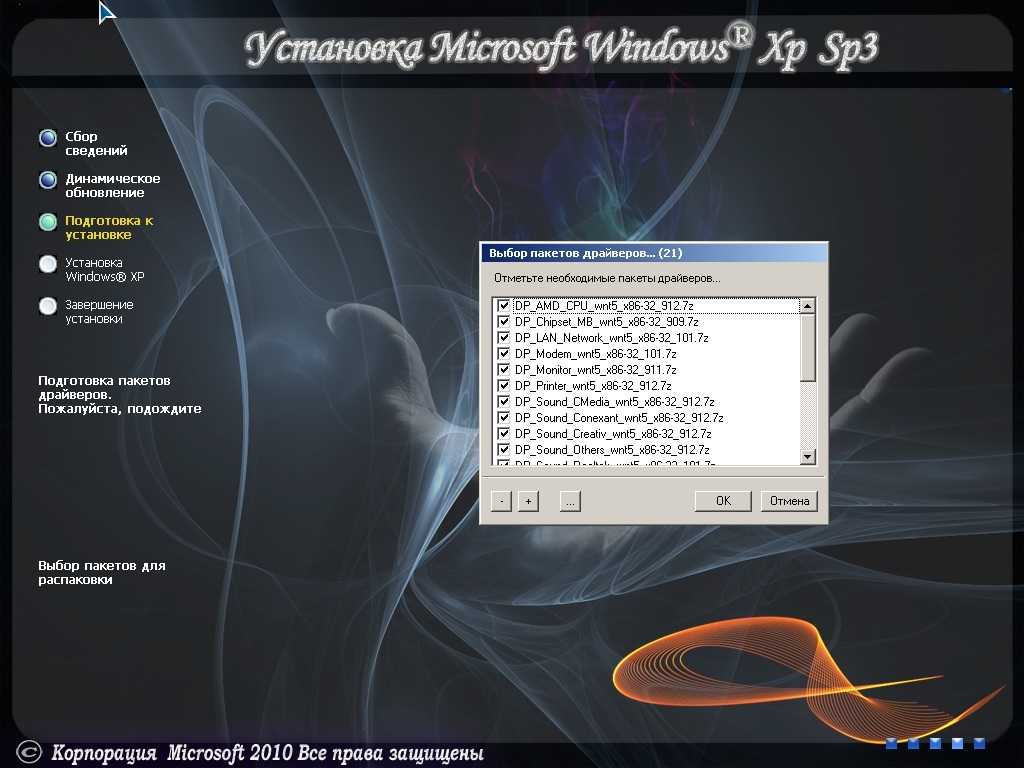Select DP_Sound_Creativ_wnt5_x86-32_912.7z row text
This screenshot has height=768, width=1024.
tap(613, 434)
